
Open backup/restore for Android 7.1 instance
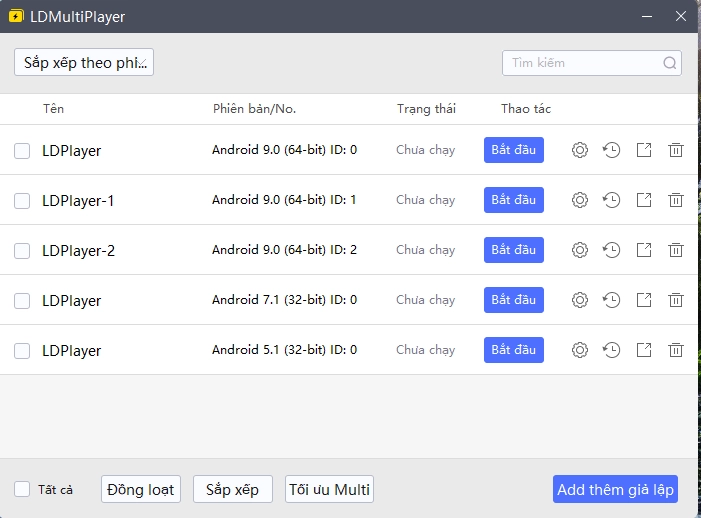pos(611,300)
